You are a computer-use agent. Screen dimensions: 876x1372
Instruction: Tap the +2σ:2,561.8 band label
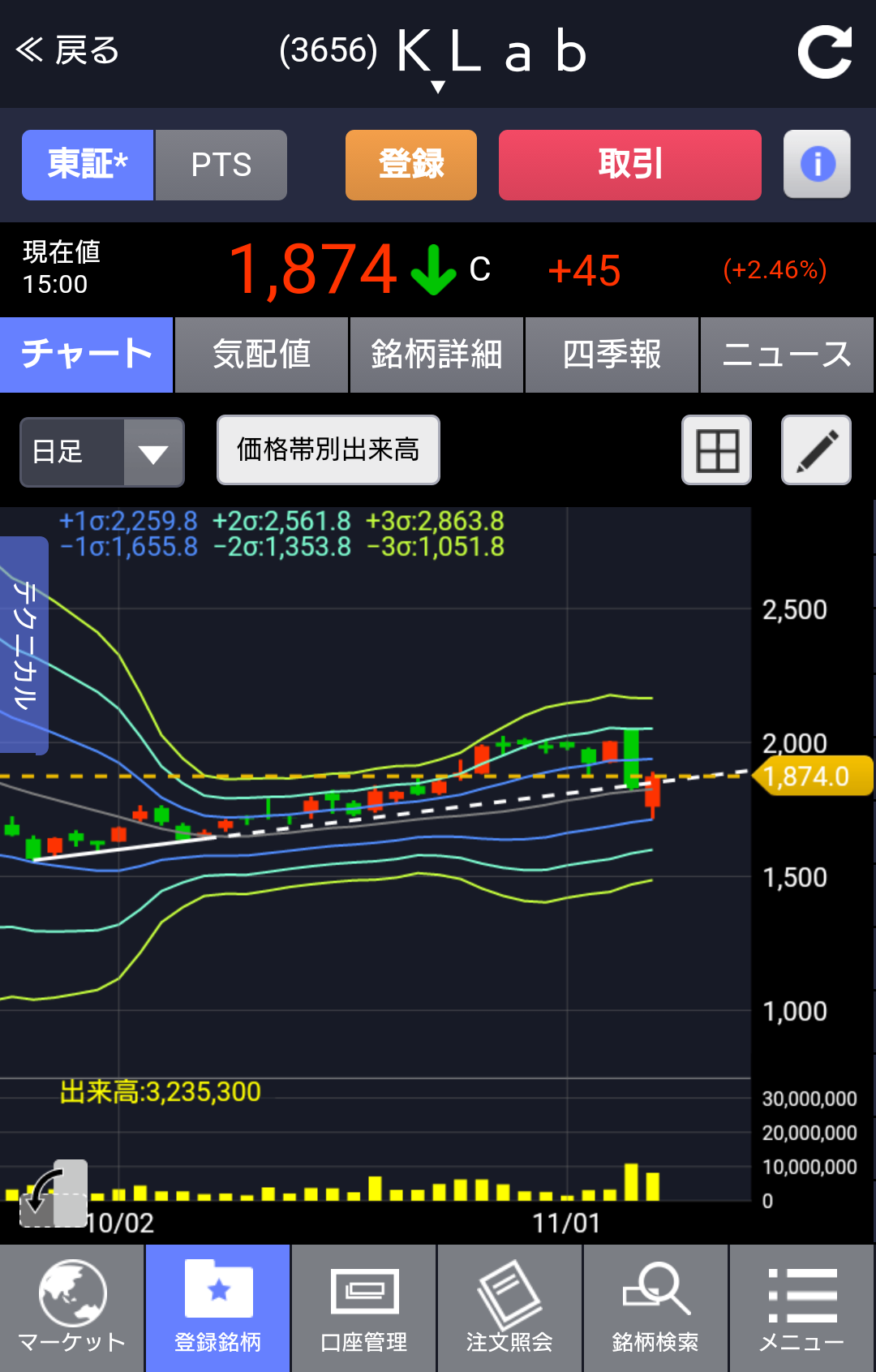(x=281, y=521)
